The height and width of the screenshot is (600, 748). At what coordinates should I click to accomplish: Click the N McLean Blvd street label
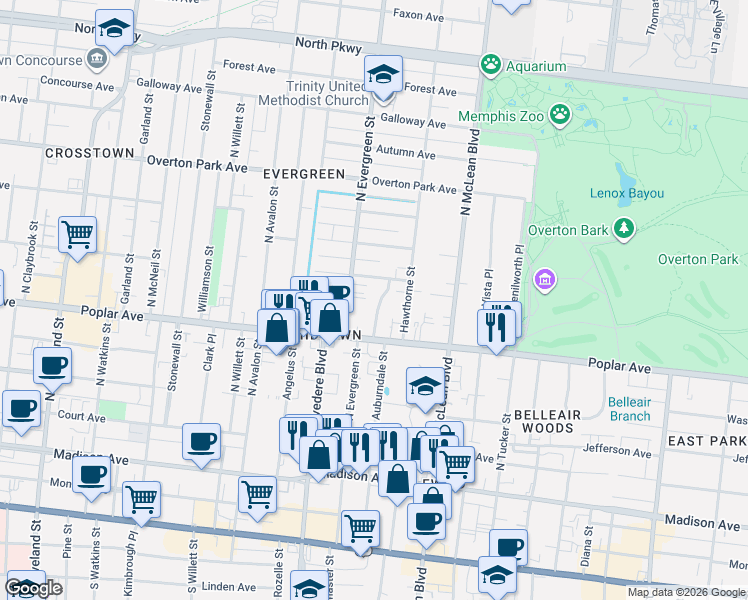(470, 172)
